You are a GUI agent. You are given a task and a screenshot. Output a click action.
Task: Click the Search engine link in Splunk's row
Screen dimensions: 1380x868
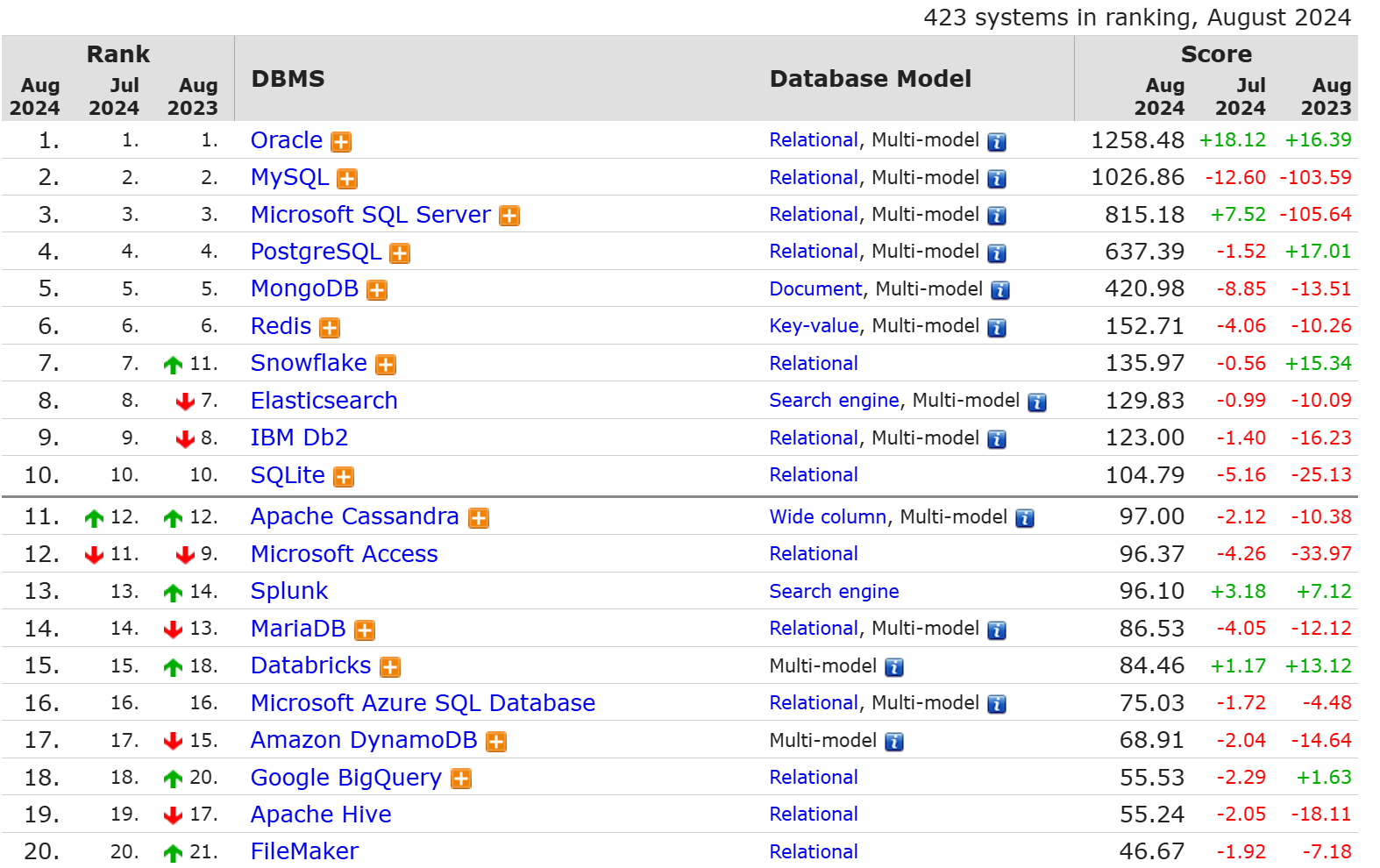835,592
